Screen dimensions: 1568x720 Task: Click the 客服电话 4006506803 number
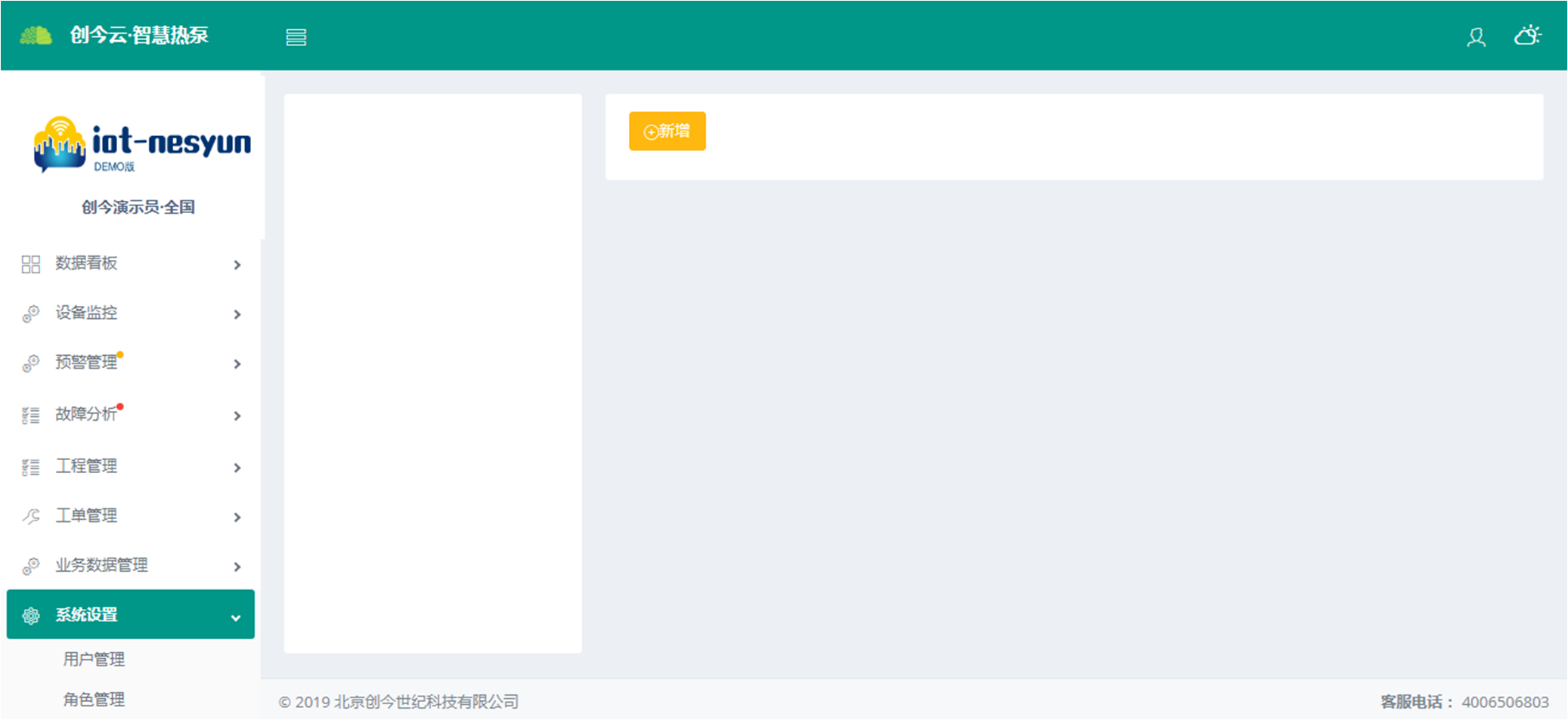click(x=1505, y=702)
